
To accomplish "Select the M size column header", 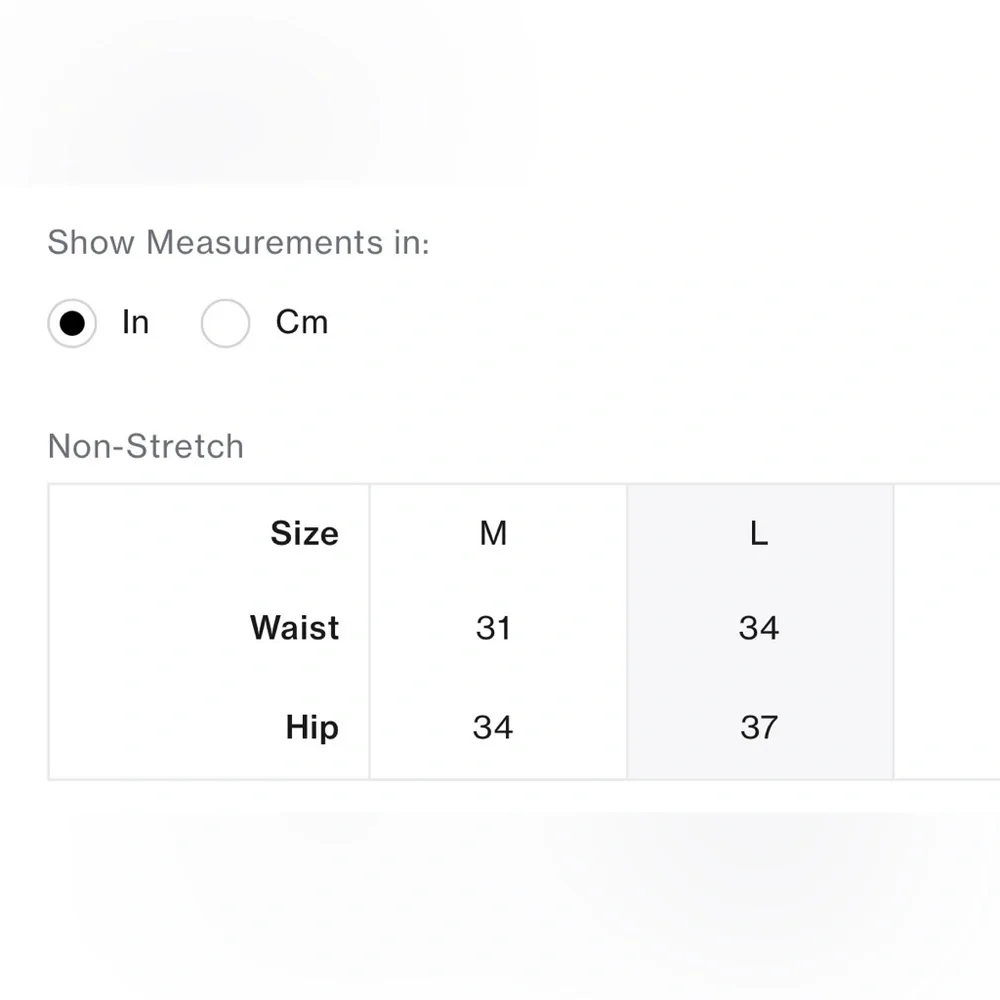I will tap(493, 533).
